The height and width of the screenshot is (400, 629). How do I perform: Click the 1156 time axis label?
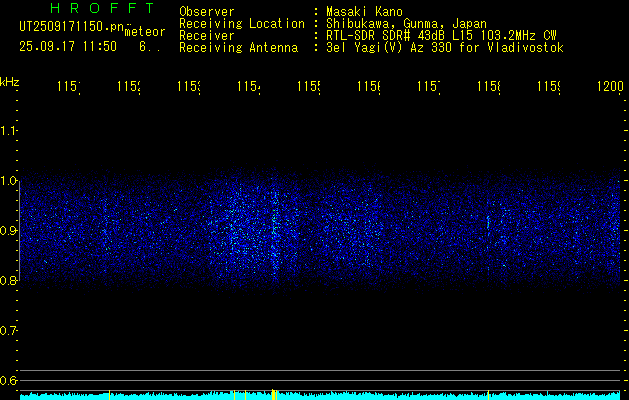tap(369, 86)
